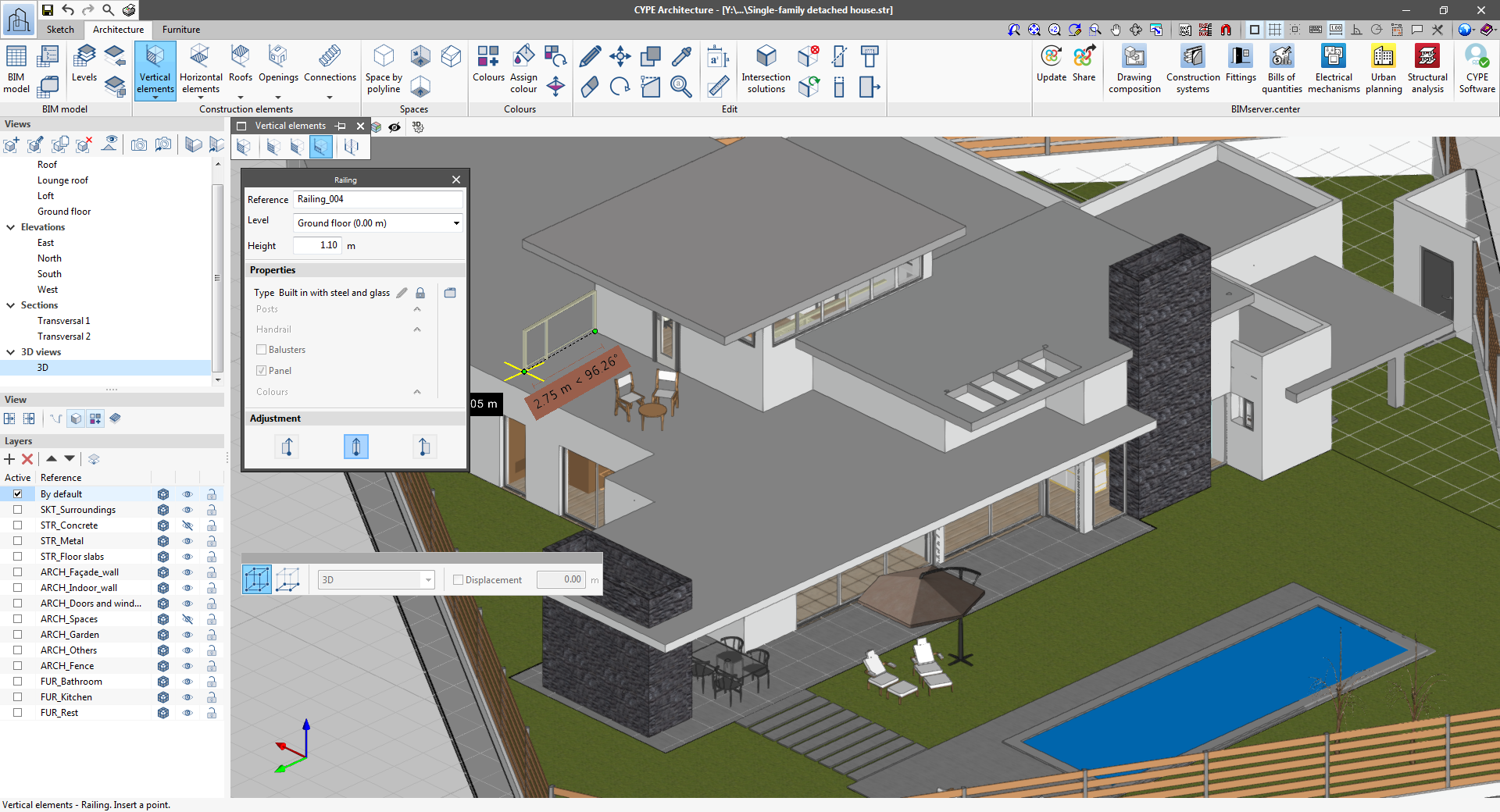
Task: Collapse the 3D views tree node
Action: [11, 352]
